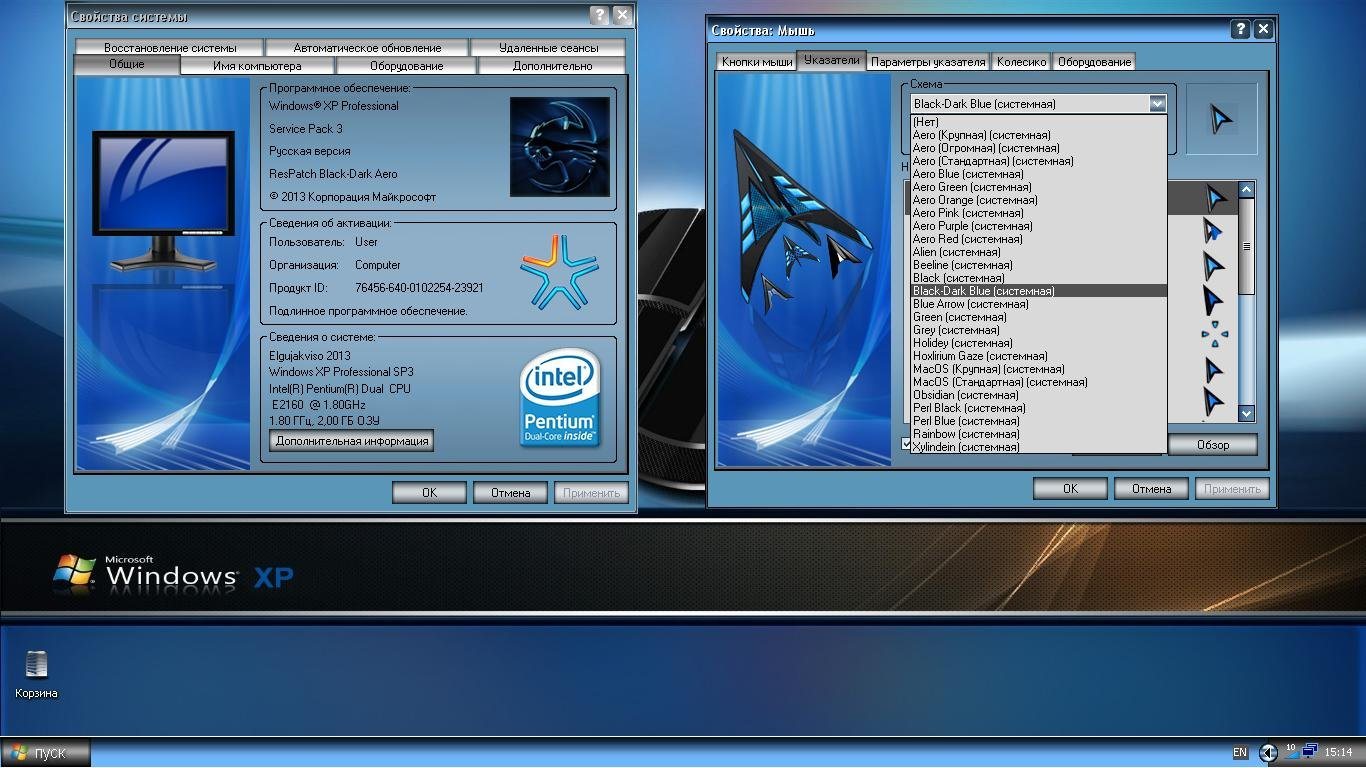This screenshot has height=768, width=1366.
Task: Click the dark panther logo in Свойства системы
Action: (x=559, y=146)
